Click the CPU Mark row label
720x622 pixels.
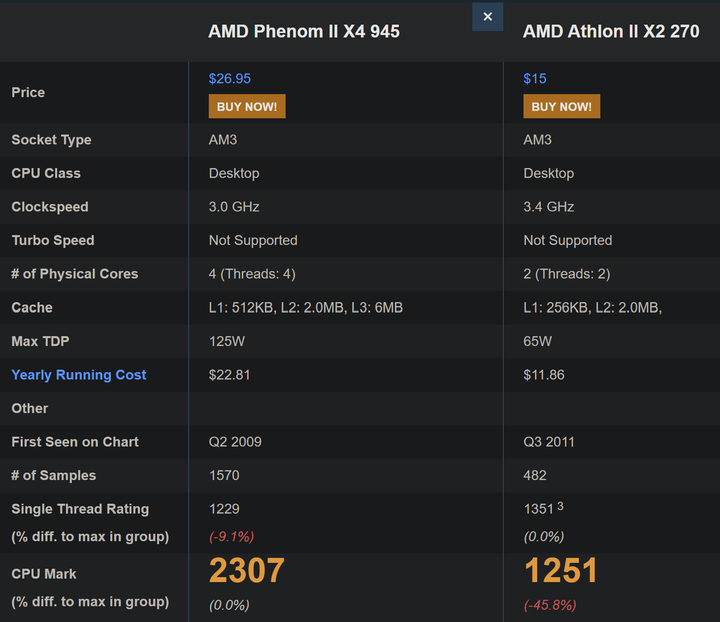coord(44,574)
